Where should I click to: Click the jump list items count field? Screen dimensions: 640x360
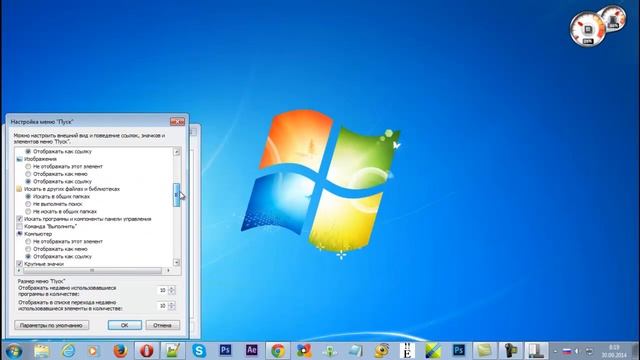[163, 306]
